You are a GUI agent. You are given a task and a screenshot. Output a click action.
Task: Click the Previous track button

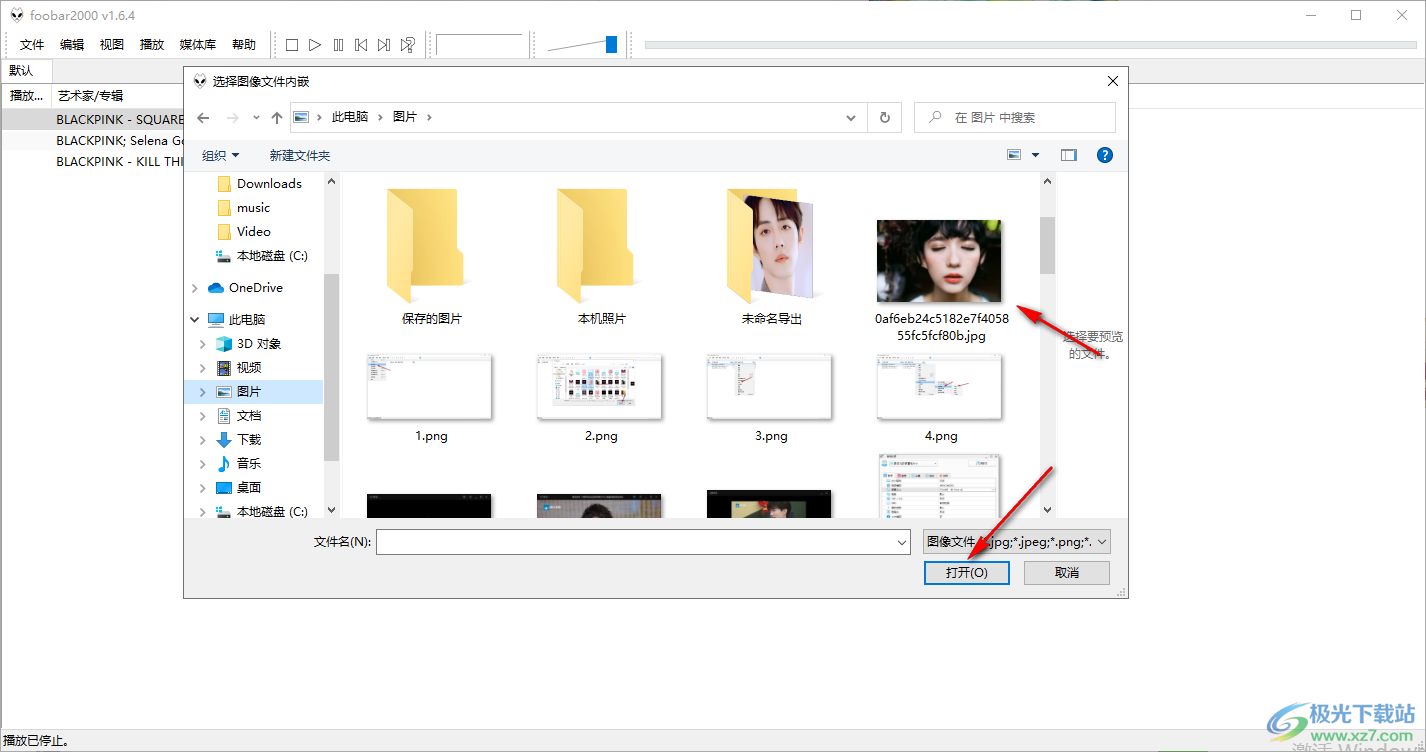[361, 45]
